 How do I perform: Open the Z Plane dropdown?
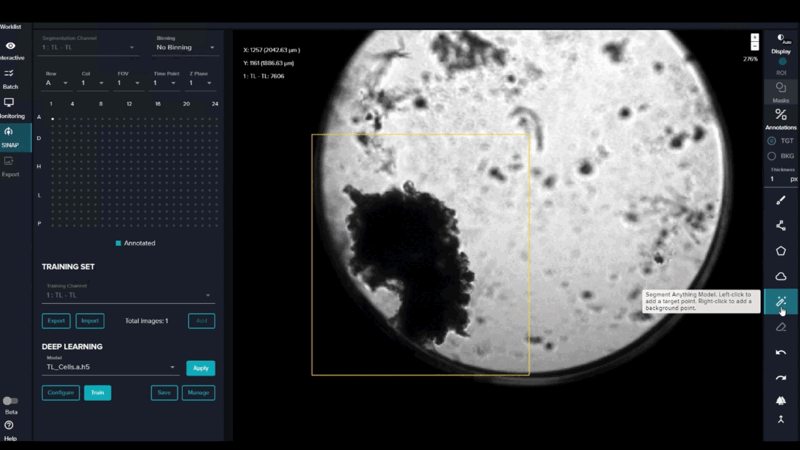tap(200, 83)
